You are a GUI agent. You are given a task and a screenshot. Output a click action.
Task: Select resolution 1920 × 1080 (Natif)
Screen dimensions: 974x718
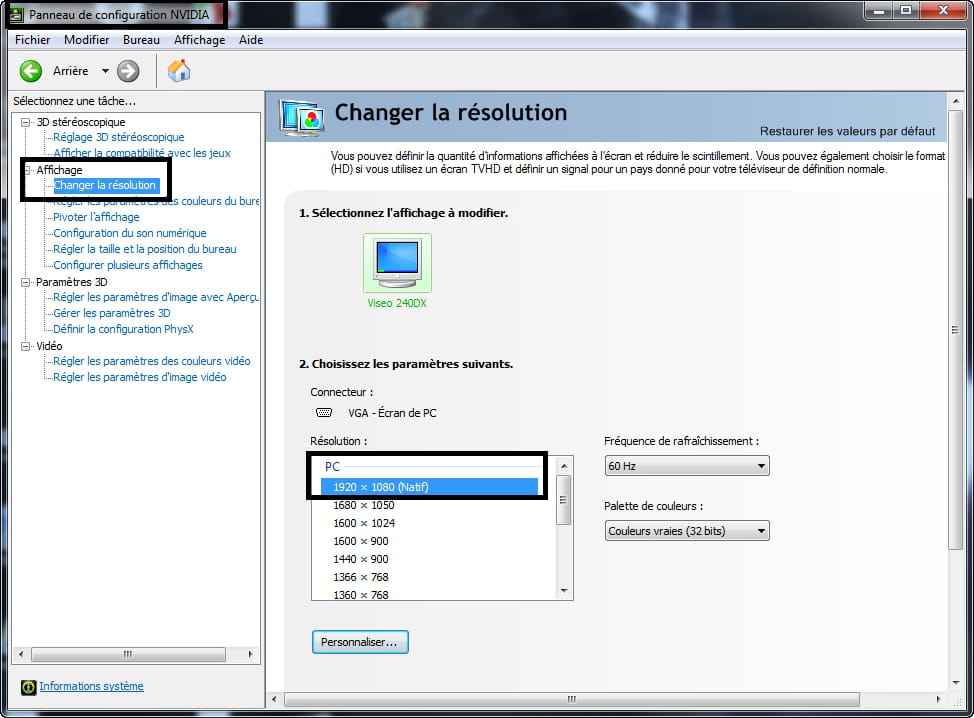click(429, 487)
